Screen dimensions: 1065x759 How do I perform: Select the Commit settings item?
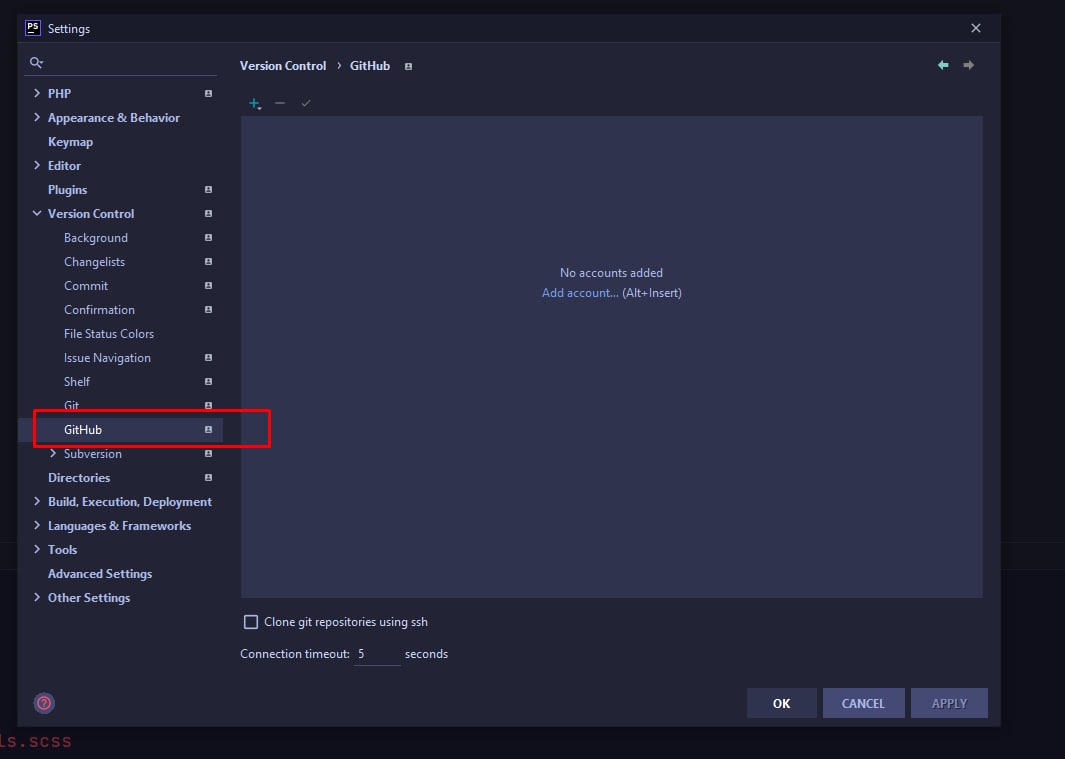(x=86, y=285)
